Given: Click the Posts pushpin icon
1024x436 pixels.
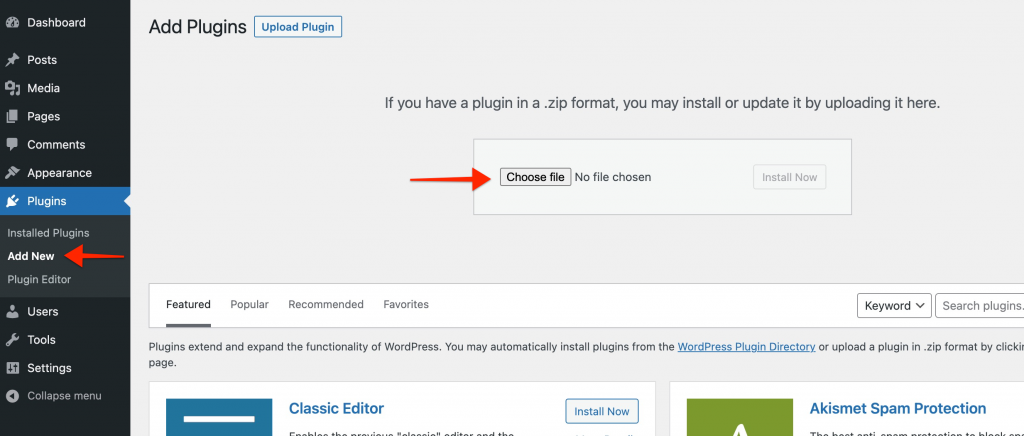Looking at the screenshot, I should pos(13,60).
